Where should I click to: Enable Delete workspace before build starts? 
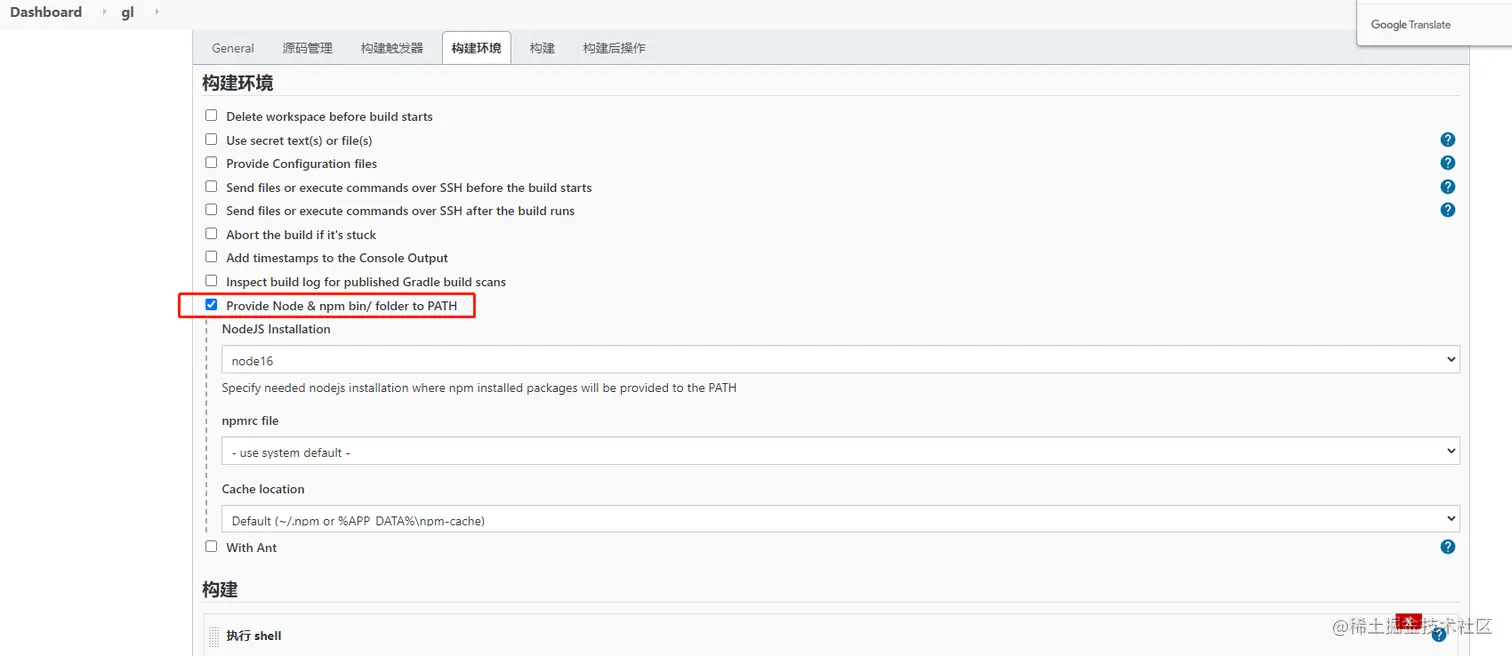pos(211,116)
